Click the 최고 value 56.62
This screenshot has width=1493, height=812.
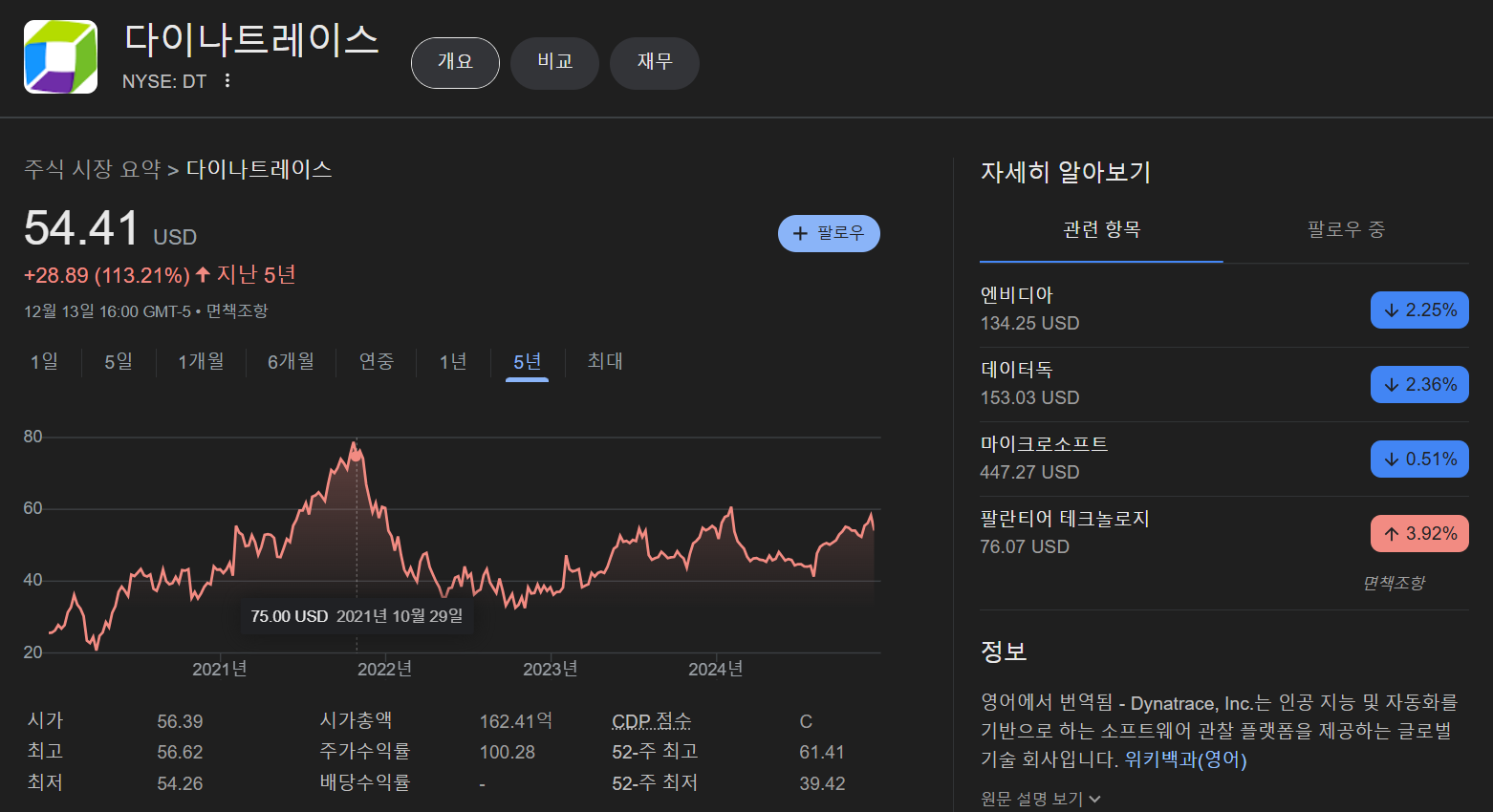coord(180,753)
